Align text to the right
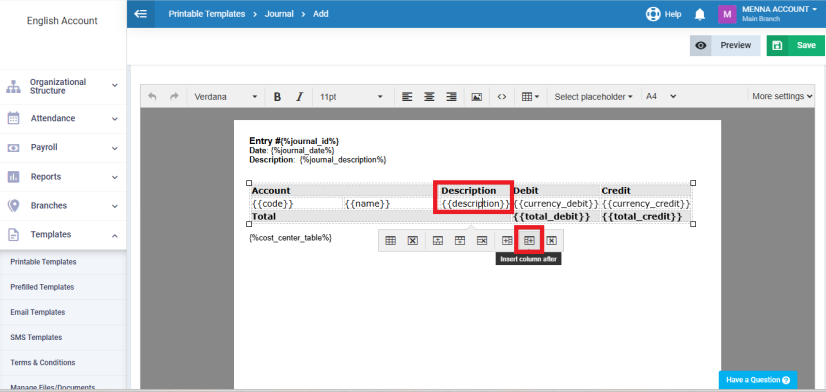Viewport: 826px width, 392px height. coord(451,97)
